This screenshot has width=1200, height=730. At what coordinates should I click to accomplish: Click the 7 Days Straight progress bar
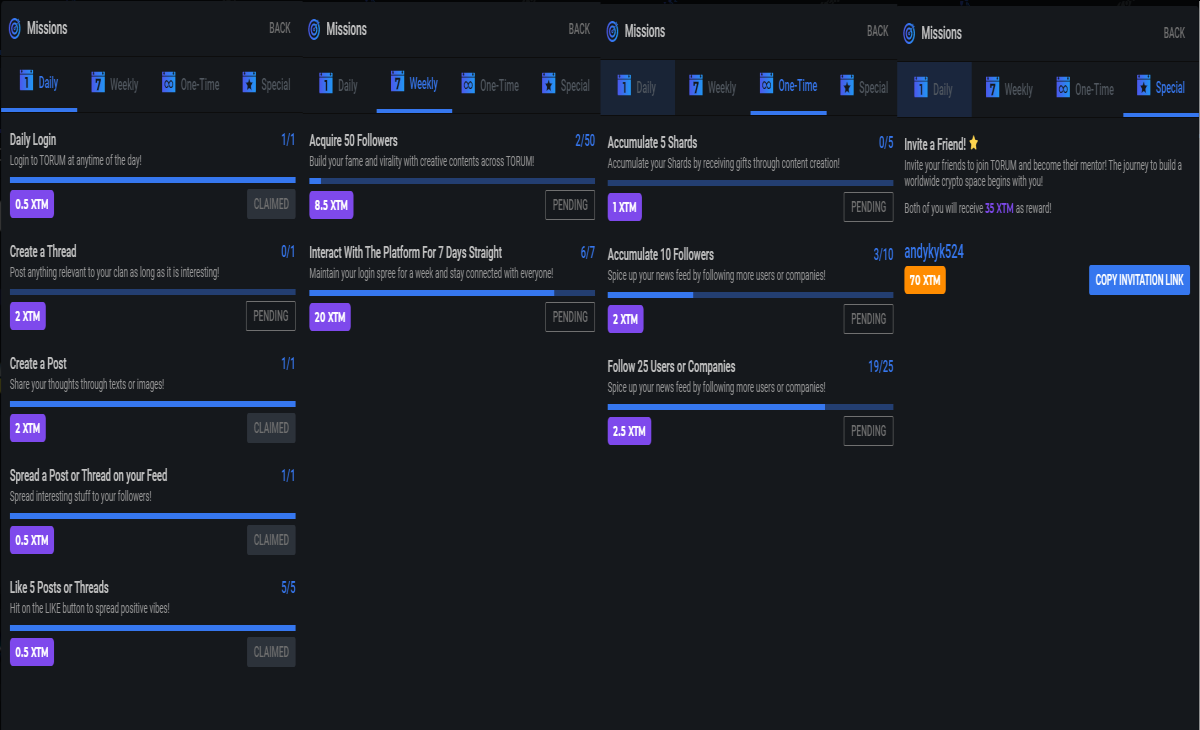pyautogui.click(x=452, y=293)
